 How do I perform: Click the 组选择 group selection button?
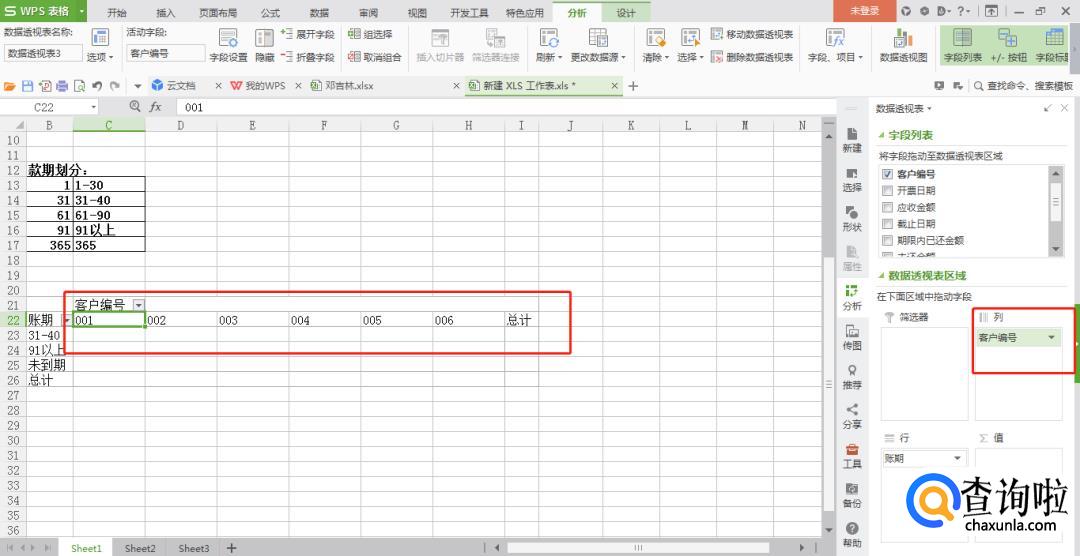coord(371,34)
